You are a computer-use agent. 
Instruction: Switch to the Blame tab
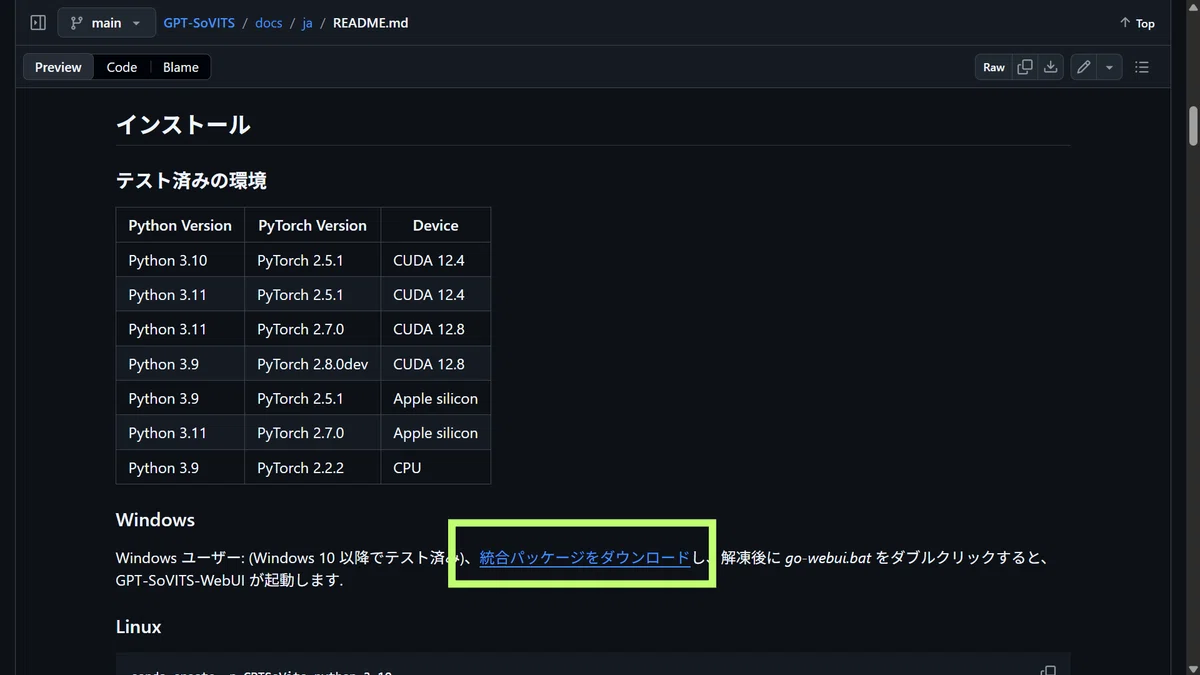[181, 67]
